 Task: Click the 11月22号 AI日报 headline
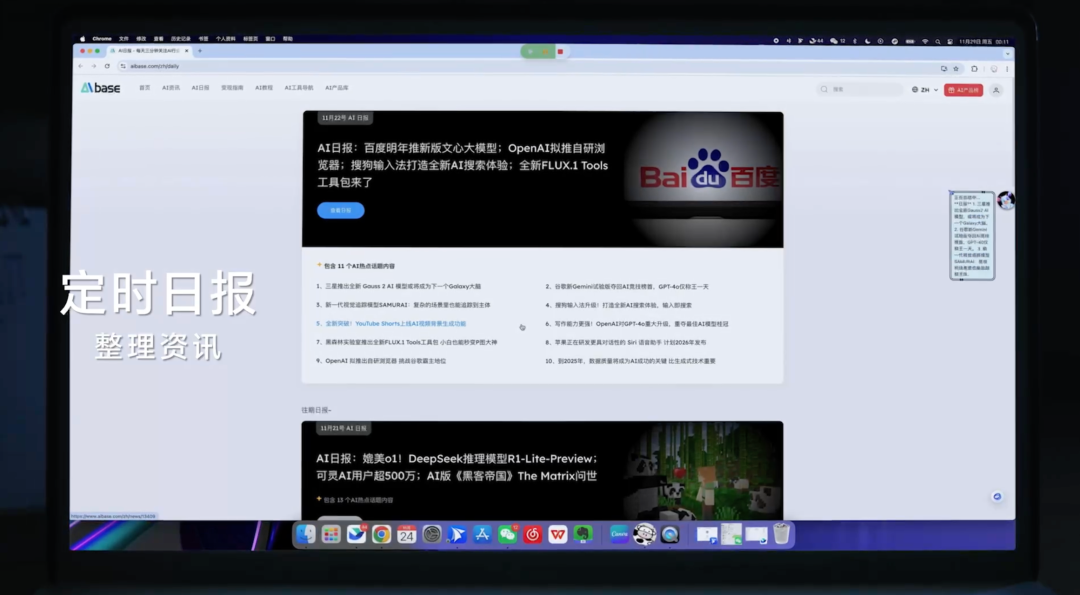(x=462, y=165)
